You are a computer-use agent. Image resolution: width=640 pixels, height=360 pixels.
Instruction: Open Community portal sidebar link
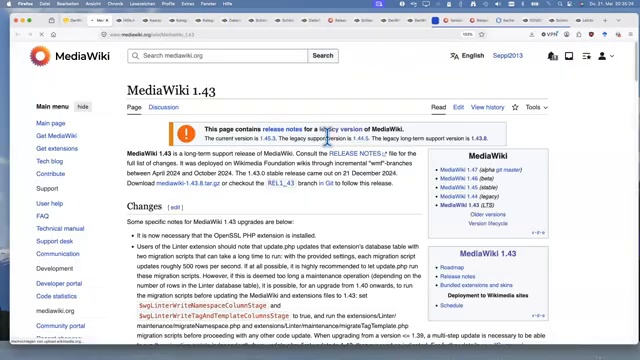[x=60, y=326]
